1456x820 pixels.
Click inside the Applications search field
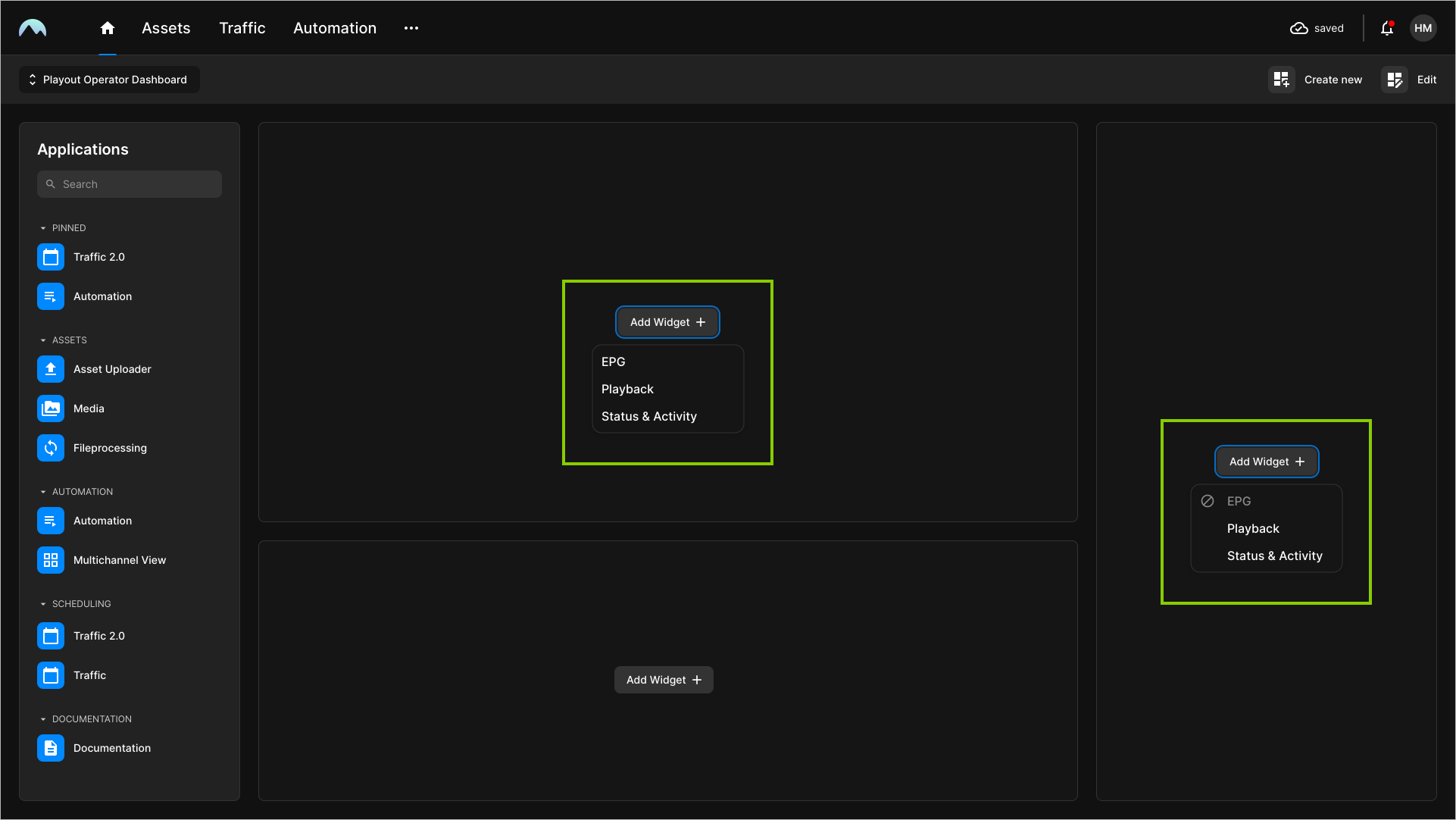pyautogui.click(x=129, y=183)
